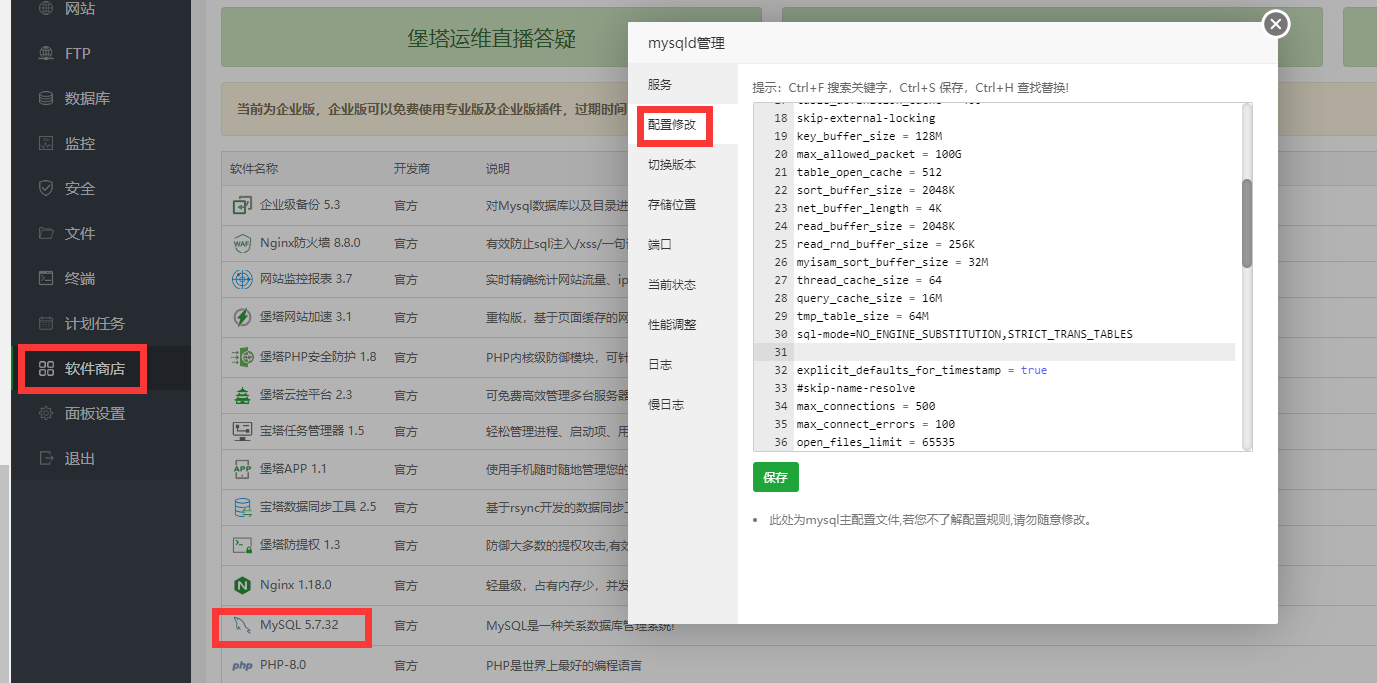This screenshot has width=1377, height=683.
Task: Click the explicit_defaults_for_timestamp line
Action: pyautogui.click(x=922, y=370)
